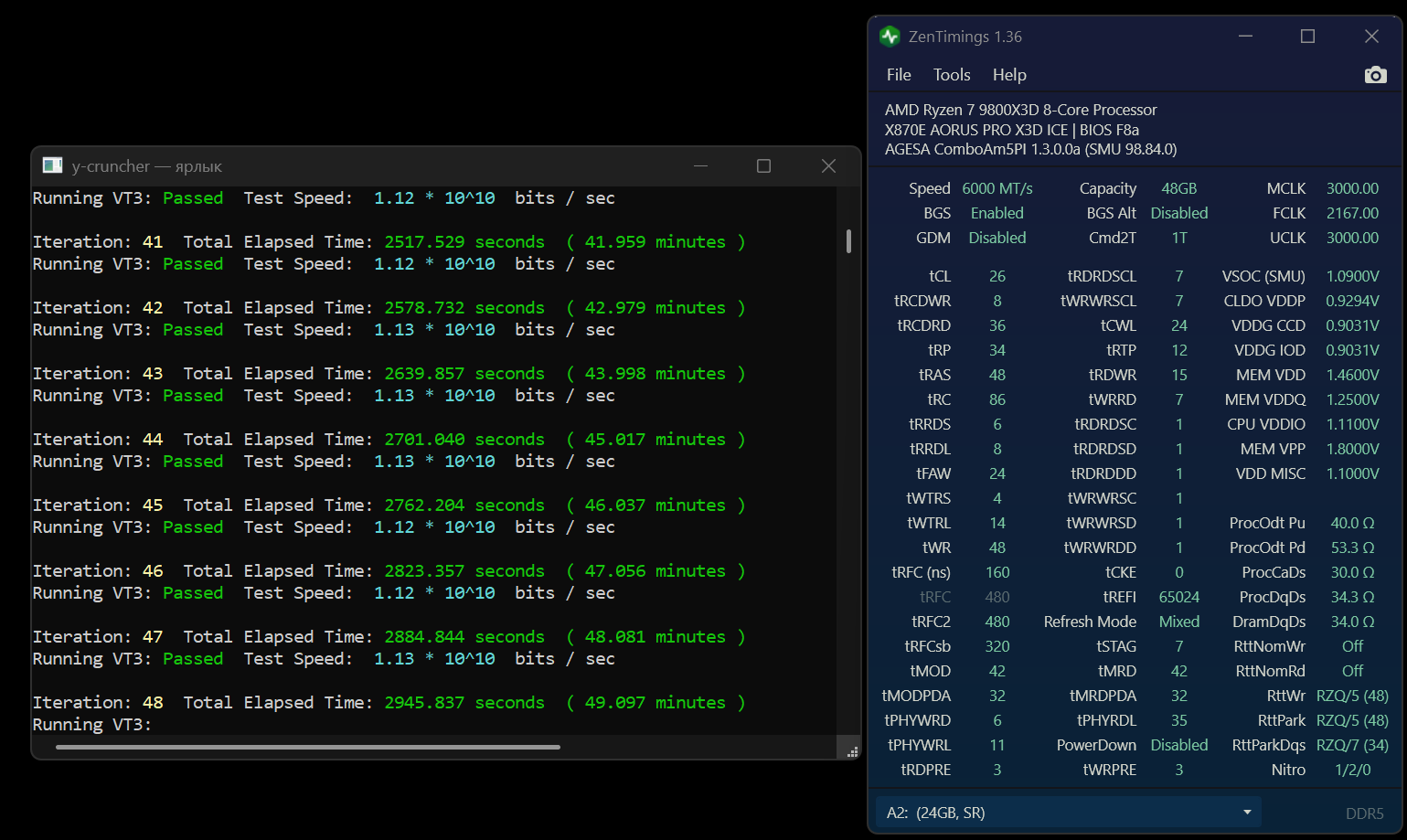This screenshot has height=840, width=1407.
Task: Click the y-cruncher vertical scrollbar thumb
Action: (849, 240)
